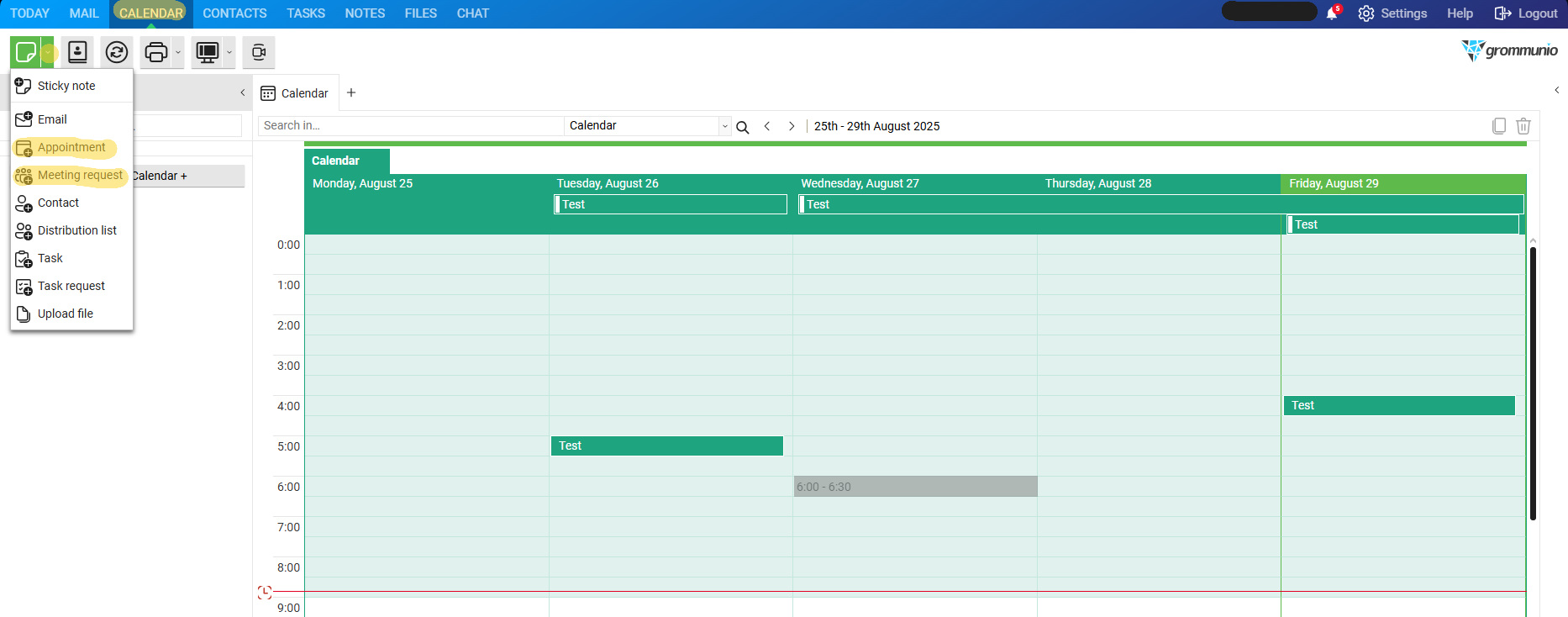
Task: Click the search magnifier icon
Action: pos(743,127)
